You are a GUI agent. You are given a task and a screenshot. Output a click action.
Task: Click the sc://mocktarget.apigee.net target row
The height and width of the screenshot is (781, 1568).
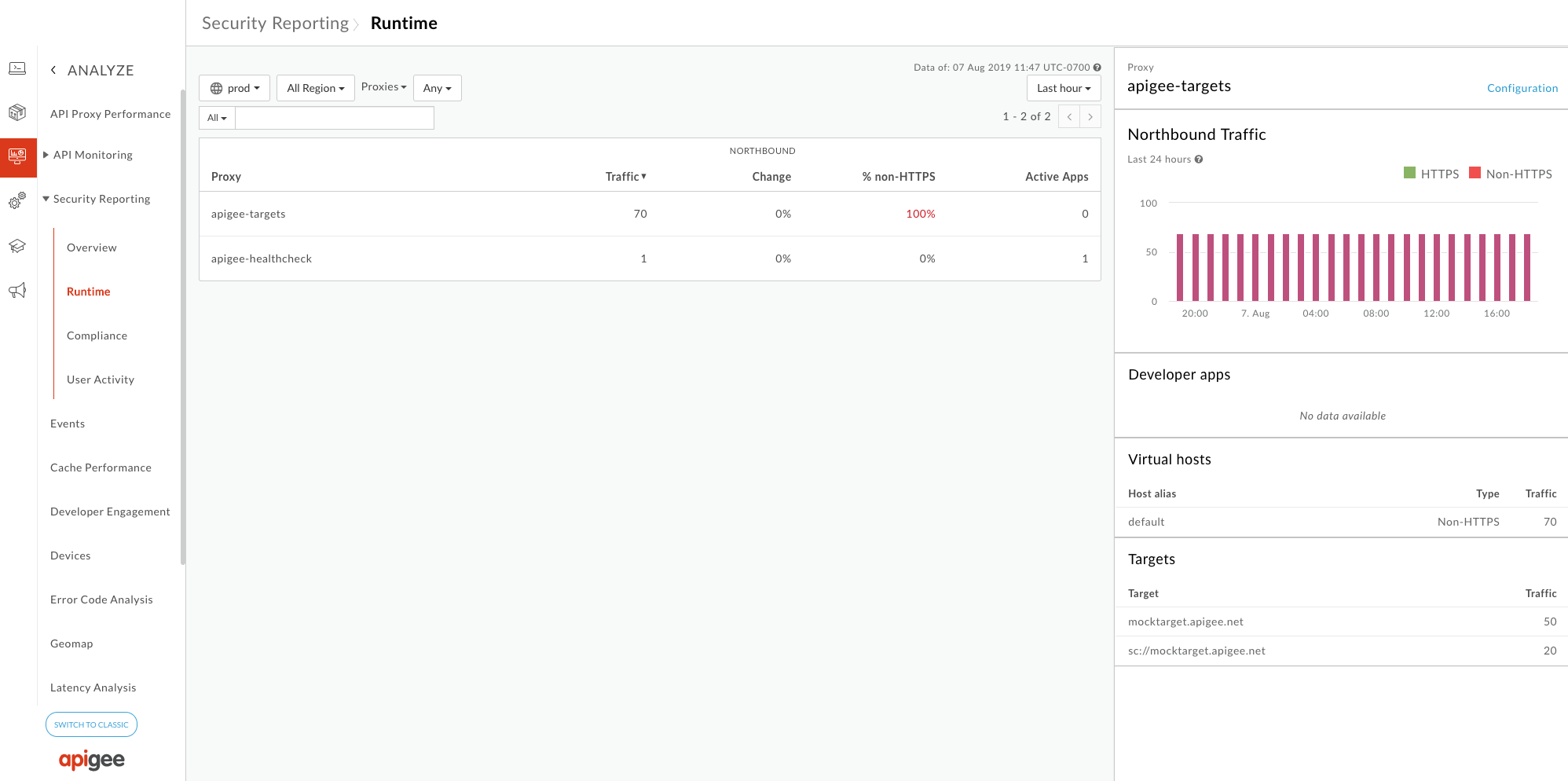pyautogui.click(x=1342, y=651)
